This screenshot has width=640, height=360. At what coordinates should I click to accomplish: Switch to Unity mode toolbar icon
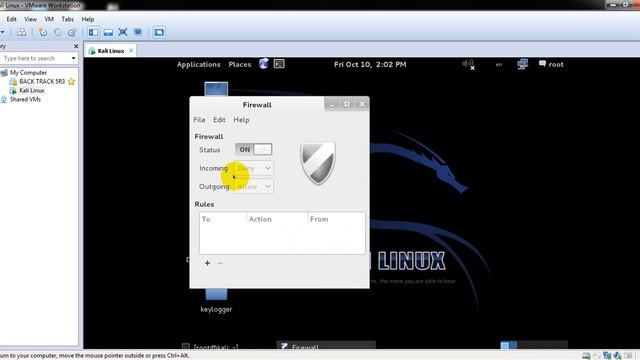(138, 32)
